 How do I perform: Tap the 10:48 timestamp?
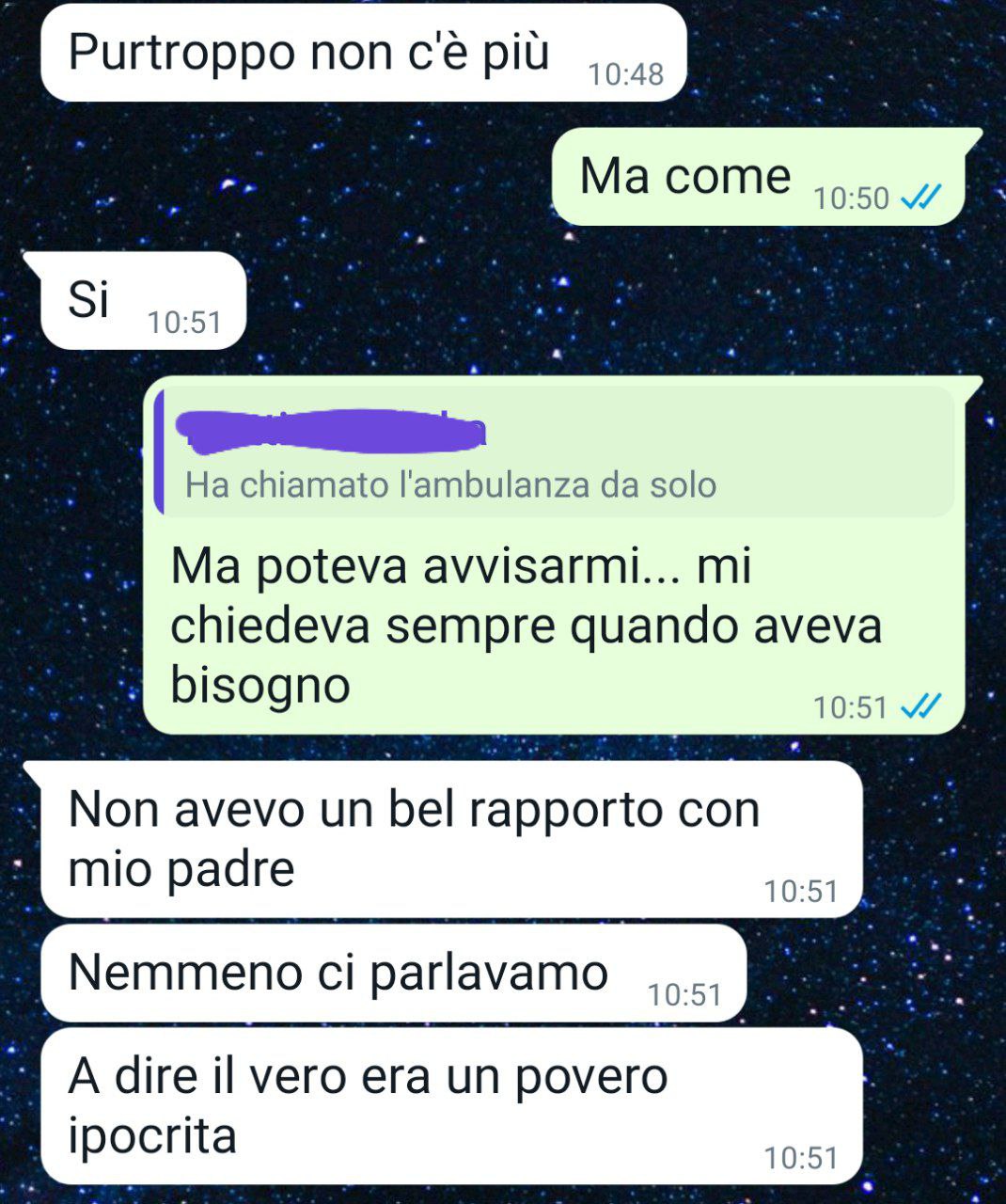[625, 73]
